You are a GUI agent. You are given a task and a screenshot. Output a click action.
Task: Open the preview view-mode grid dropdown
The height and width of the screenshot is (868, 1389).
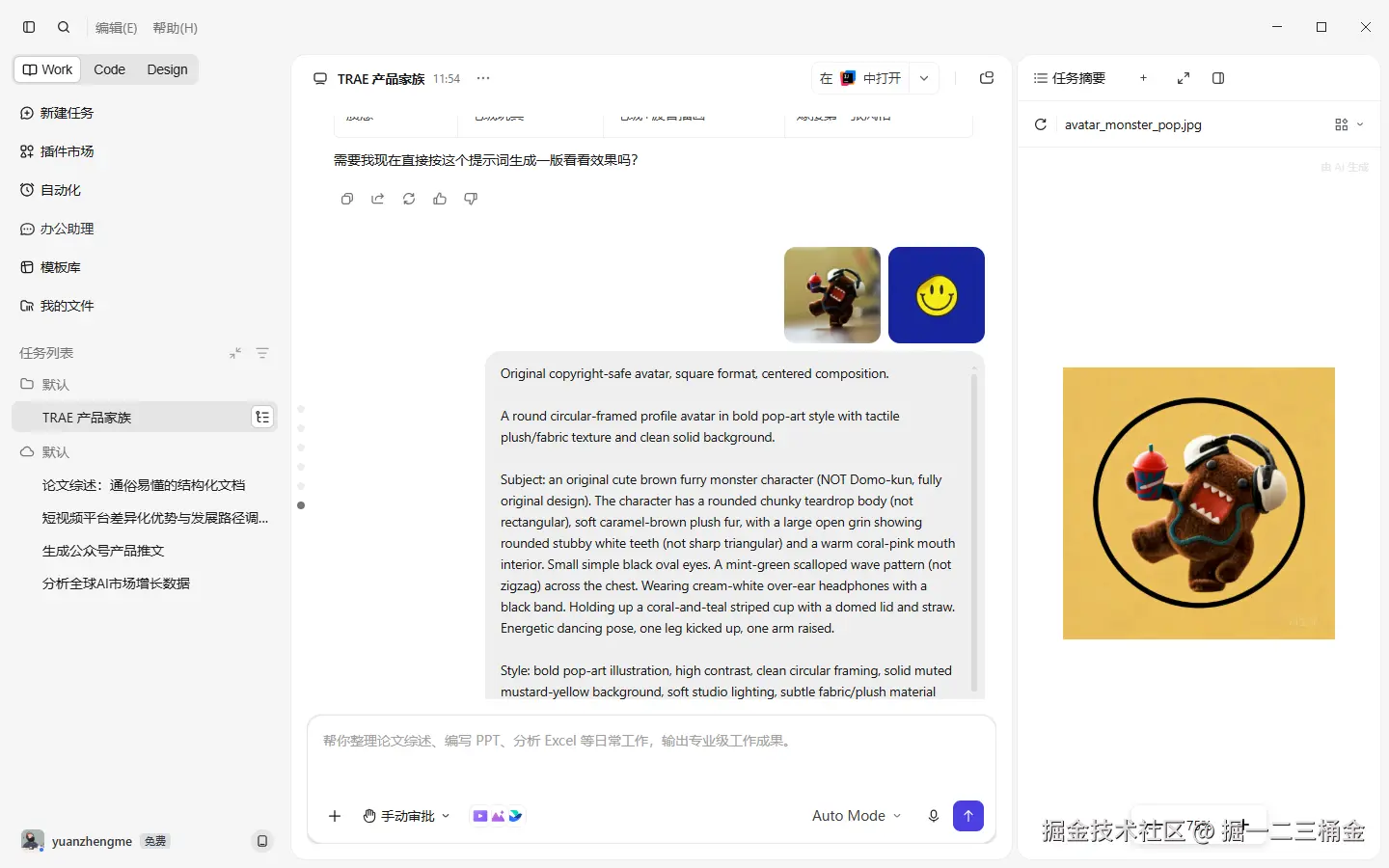1348,124
